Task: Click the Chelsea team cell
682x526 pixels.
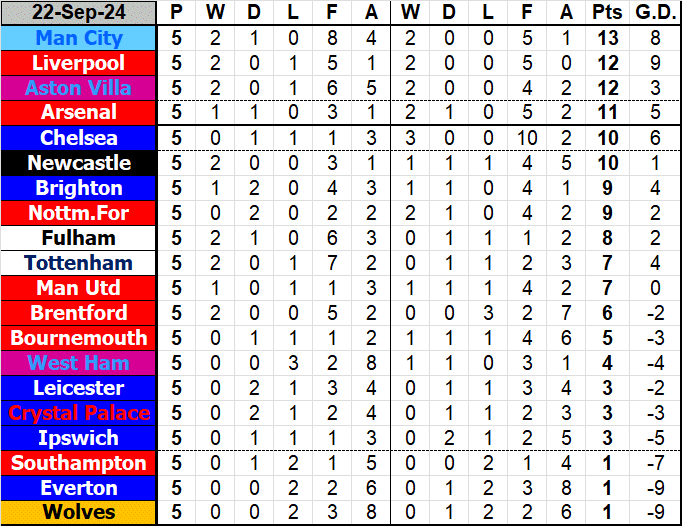Action: 79,138
